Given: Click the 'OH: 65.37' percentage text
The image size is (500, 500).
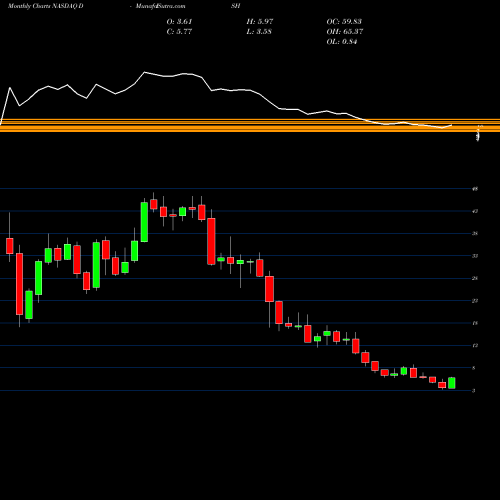Looking at the screenshot, I should click(x=345, y=32).
